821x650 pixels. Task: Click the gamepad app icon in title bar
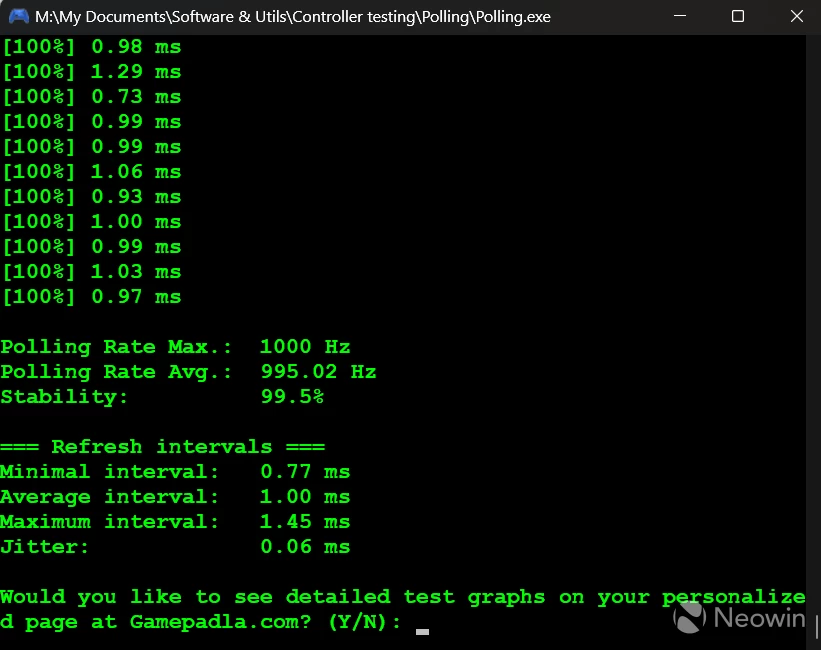(19, 16)
